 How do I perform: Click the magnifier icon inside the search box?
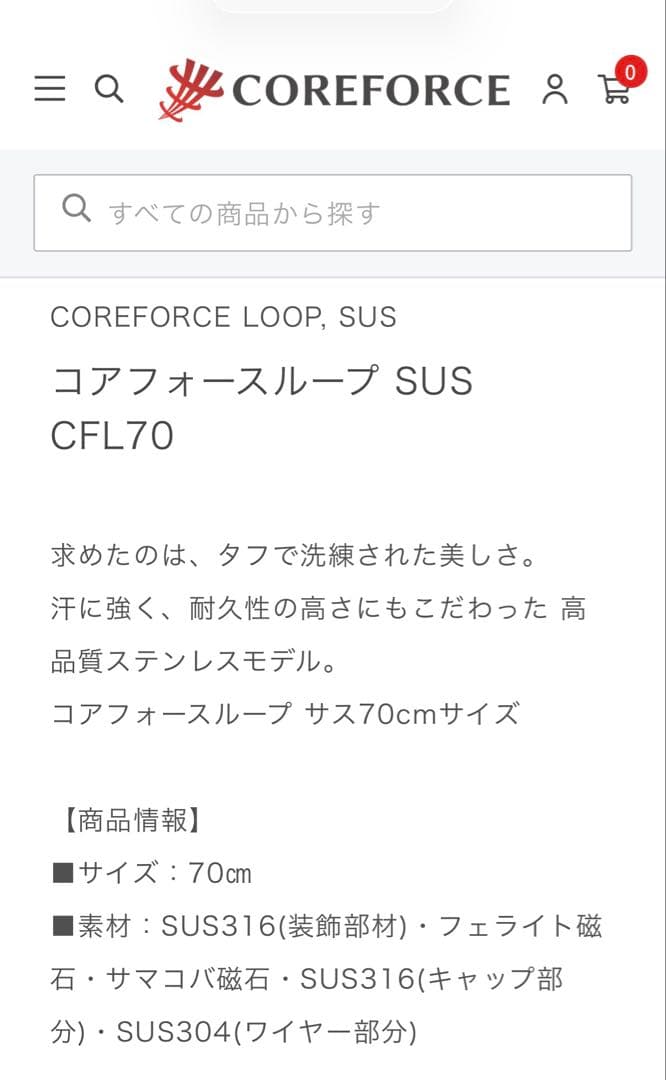[x=76, y=207]
